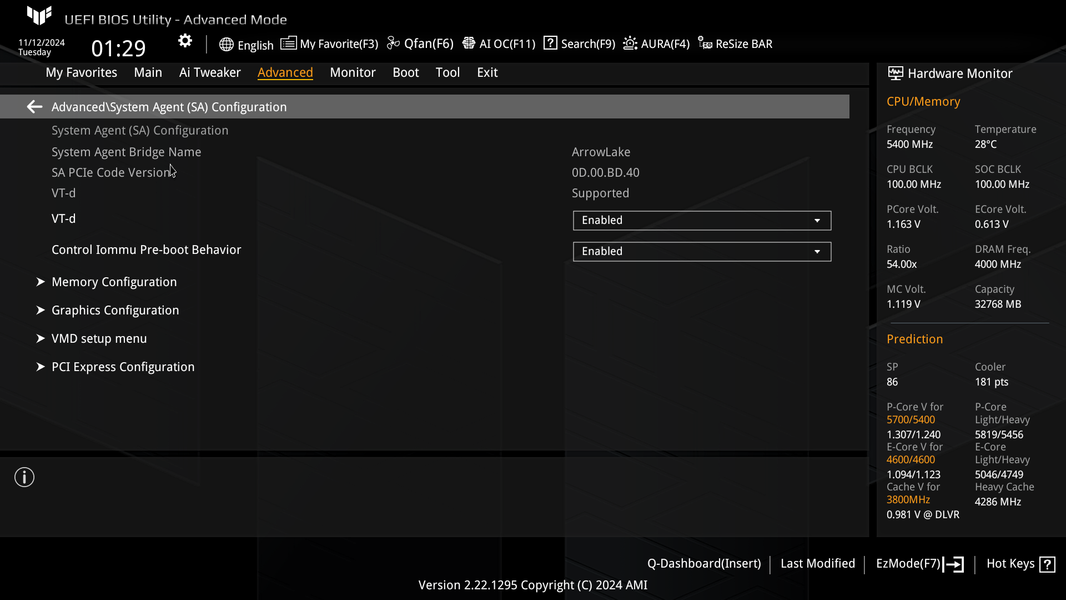
Task: Click the 5700/5400 P-Core link
Action: [x=910, y=420]
